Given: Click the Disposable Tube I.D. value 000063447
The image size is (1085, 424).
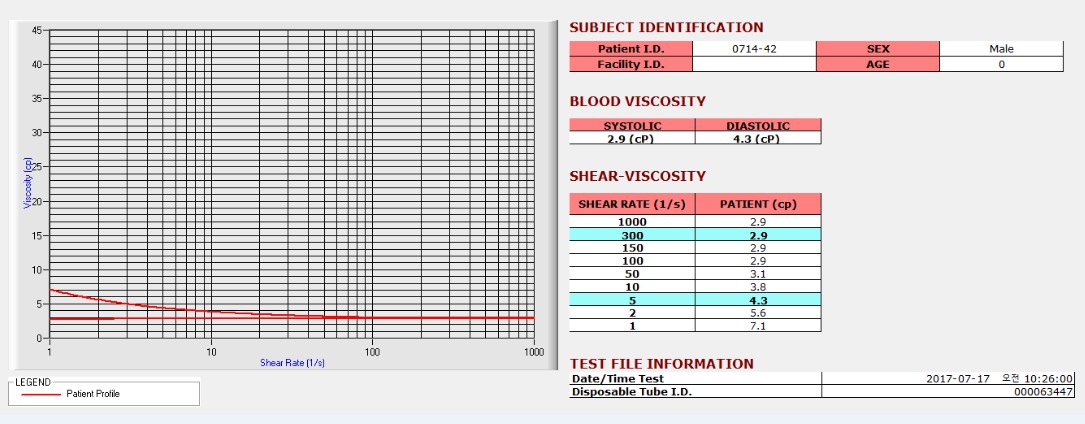Looking at the screenshot, I should point(949,391).
